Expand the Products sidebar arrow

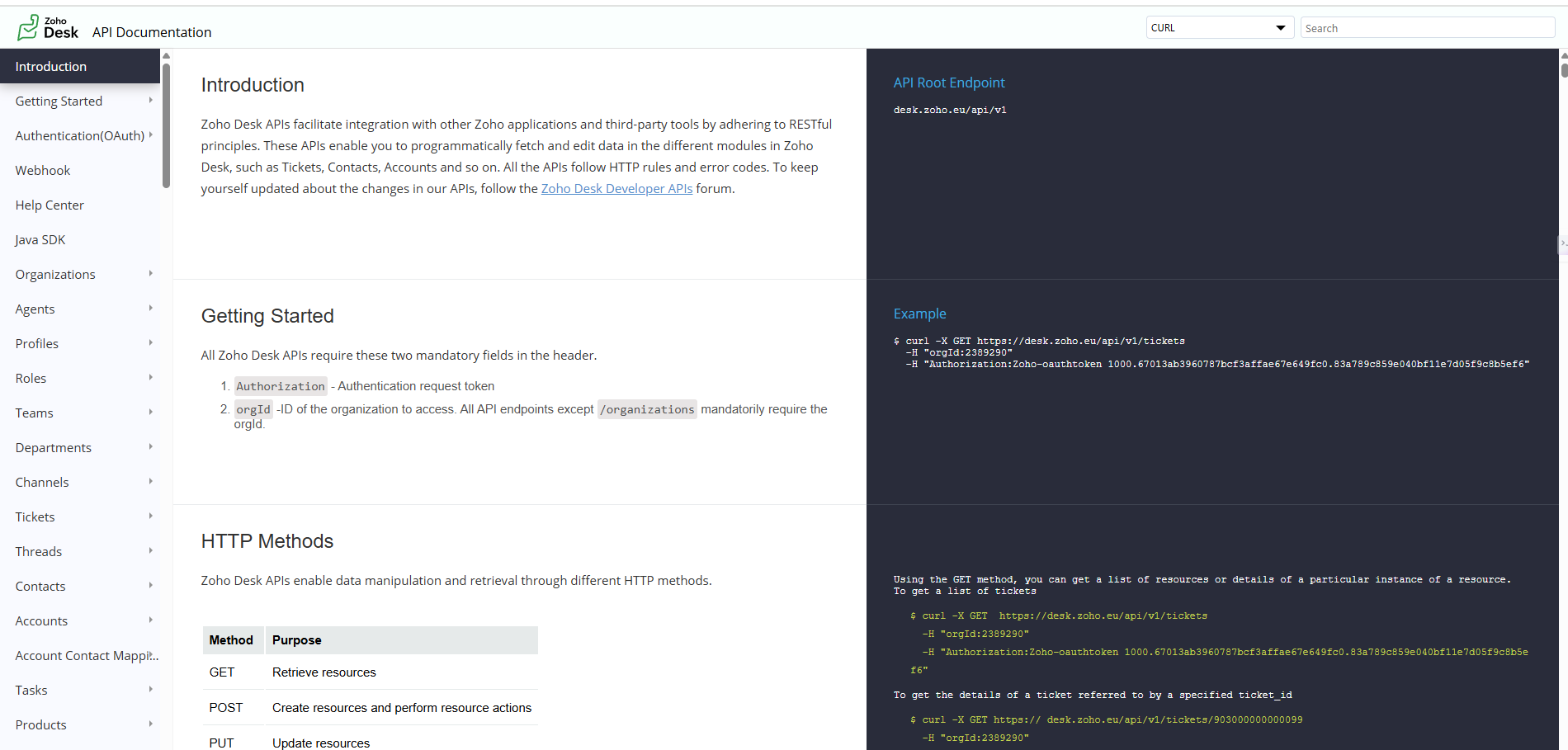151,724
